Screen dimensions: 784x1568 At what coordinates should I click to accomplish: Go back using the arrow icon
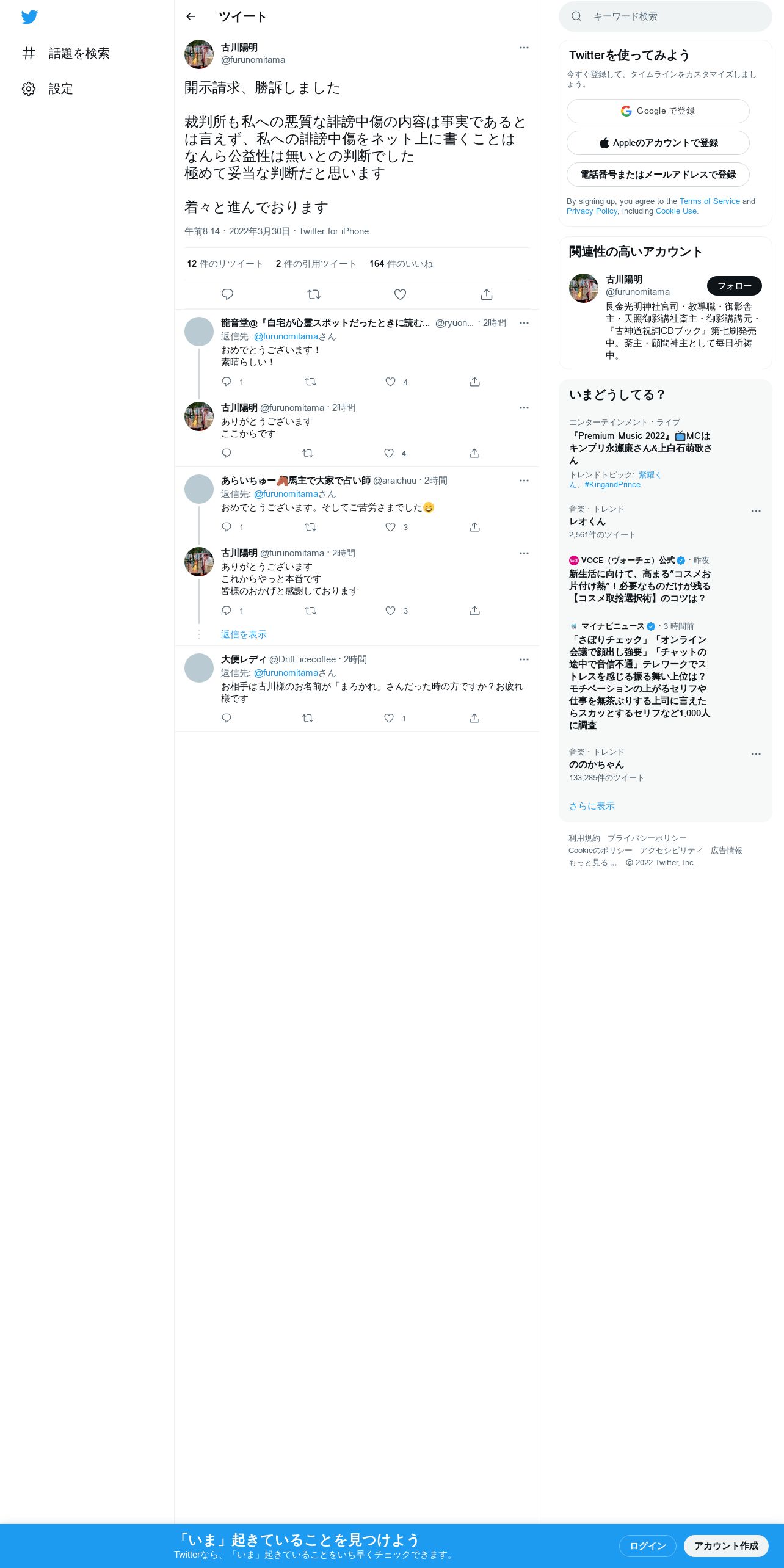[x=191, y=16]
